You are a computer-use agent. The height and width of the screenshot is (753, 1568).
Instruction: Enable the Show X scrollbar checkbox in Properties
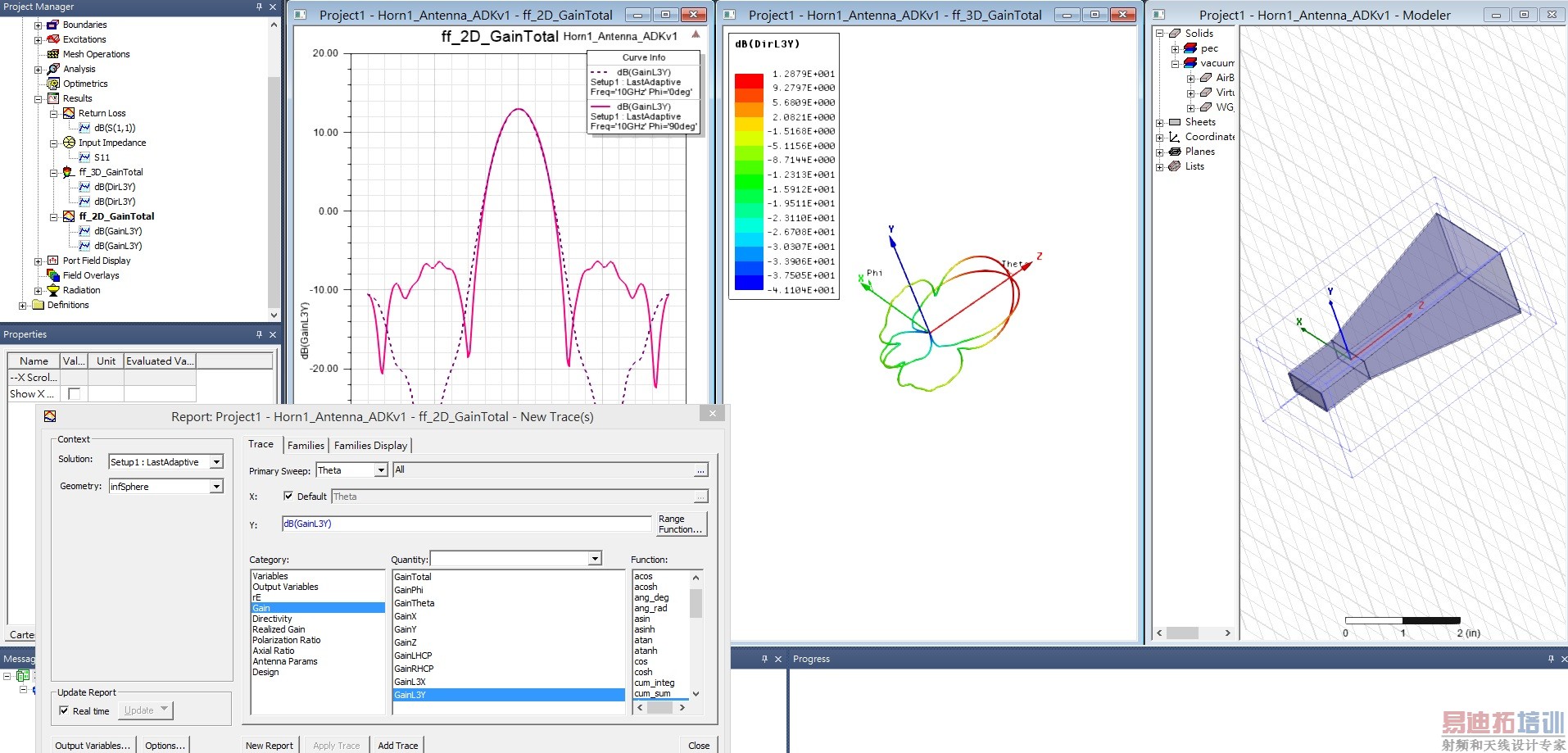(x=74, y=394)
